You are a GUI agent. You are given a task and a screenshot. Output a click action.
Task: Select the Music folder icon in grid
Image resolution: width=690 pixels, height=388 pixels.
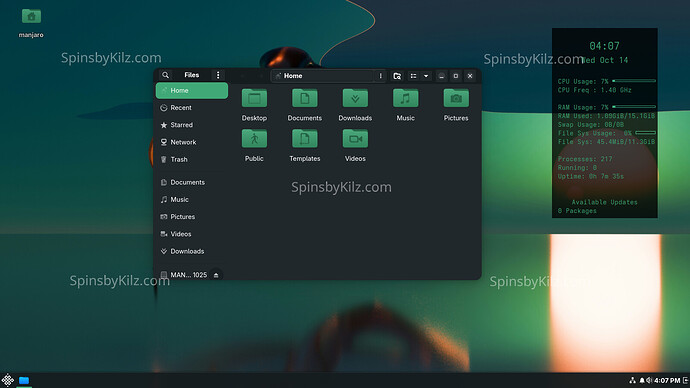pos(405,98)
